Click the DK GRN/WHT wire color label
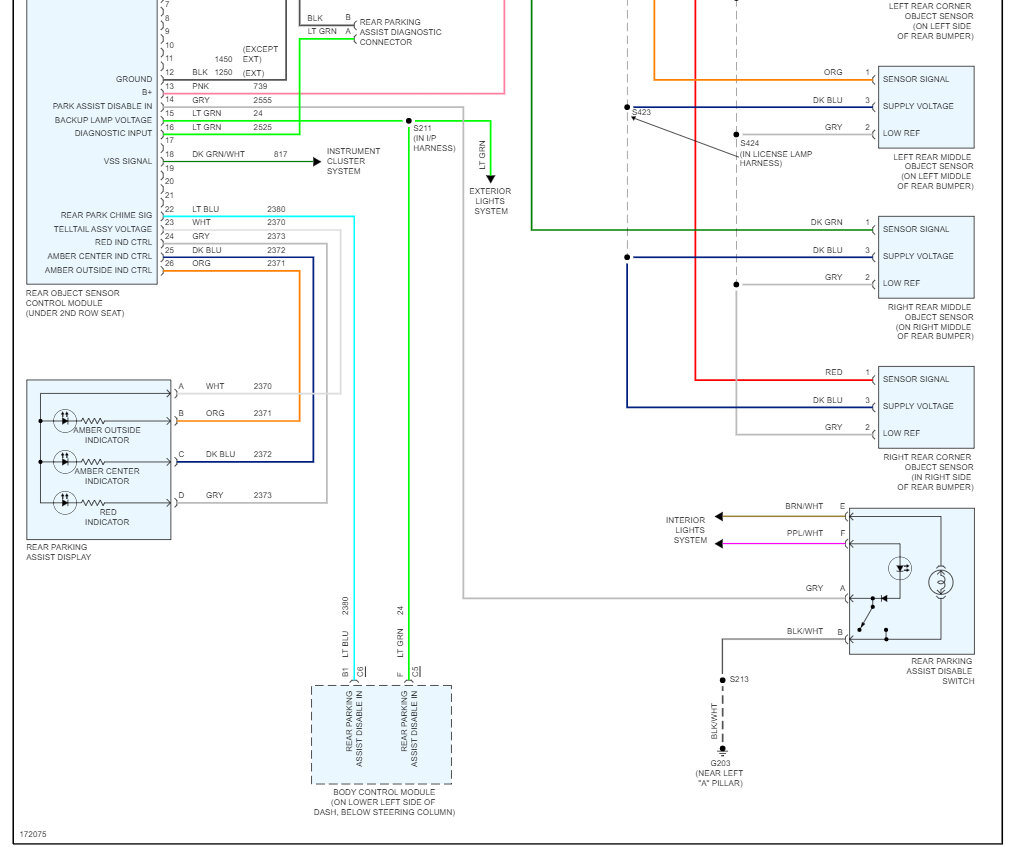1014x851 pixels. [x=219, y=155]
